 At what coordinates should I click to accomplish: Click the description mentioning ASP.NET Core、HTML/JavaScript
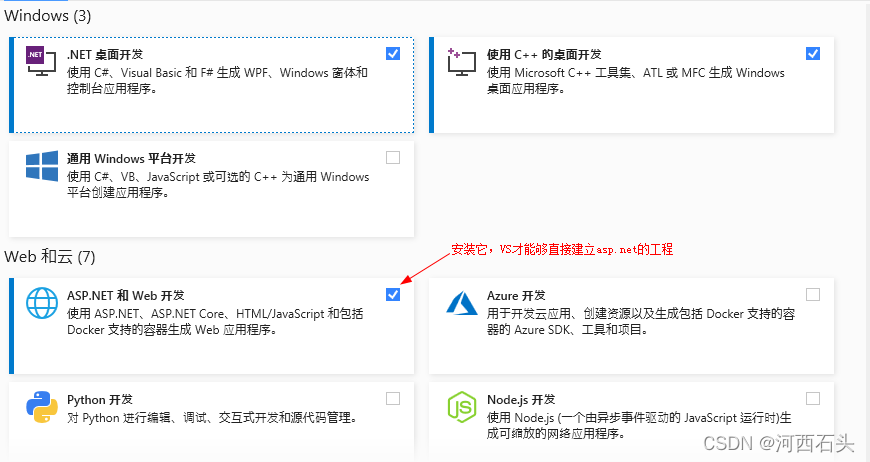[x=215, y=322]
